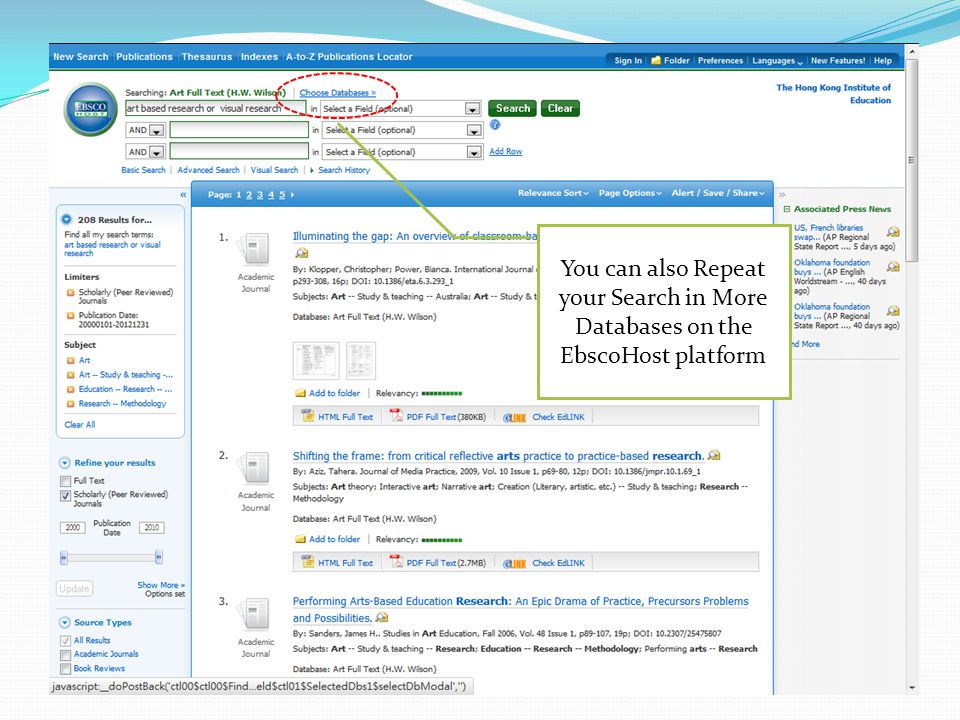The width and height of the screenshot is (960, 720).
Task: Open the first page thumbnail of result 1
Action: (x=316, y=361)
